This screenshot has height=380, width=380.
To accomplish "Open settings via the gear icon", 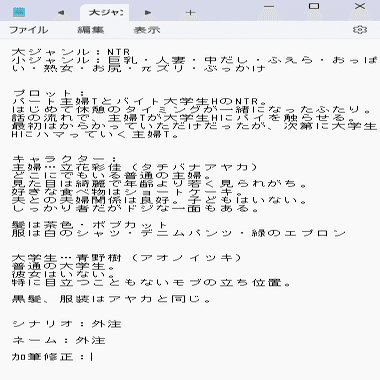I will coord(360,30).
